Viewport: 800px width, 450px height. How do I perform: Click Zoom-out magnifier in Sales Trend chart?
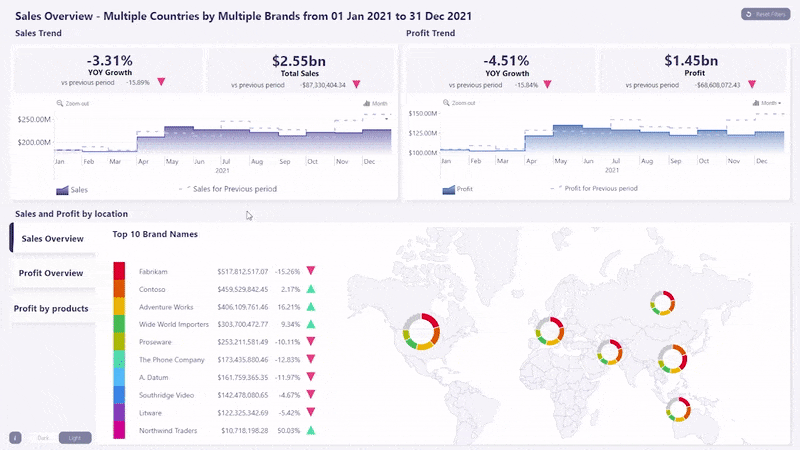[60, 103]
